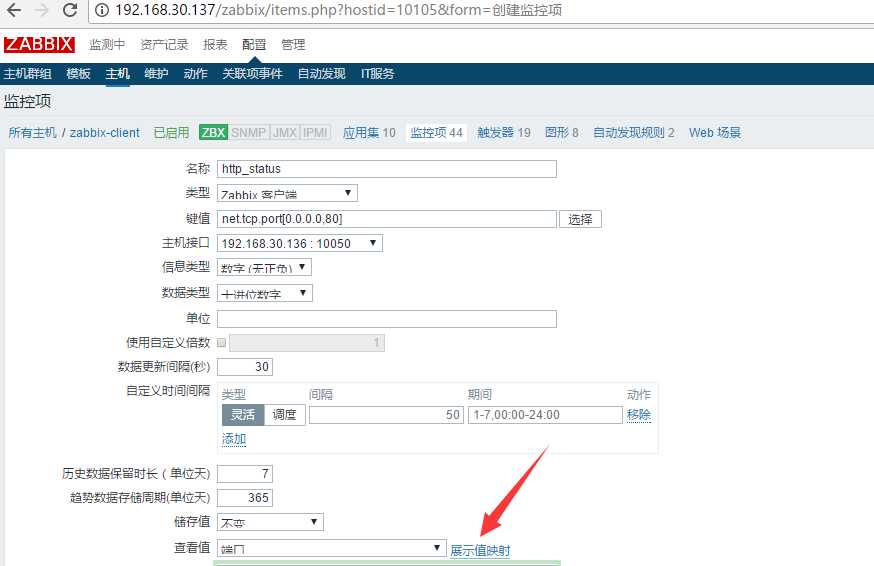Open 触发器 19 tab
The width and height of the screenshot is (874, 566).
pyautogui.click(x=504, y=132)
